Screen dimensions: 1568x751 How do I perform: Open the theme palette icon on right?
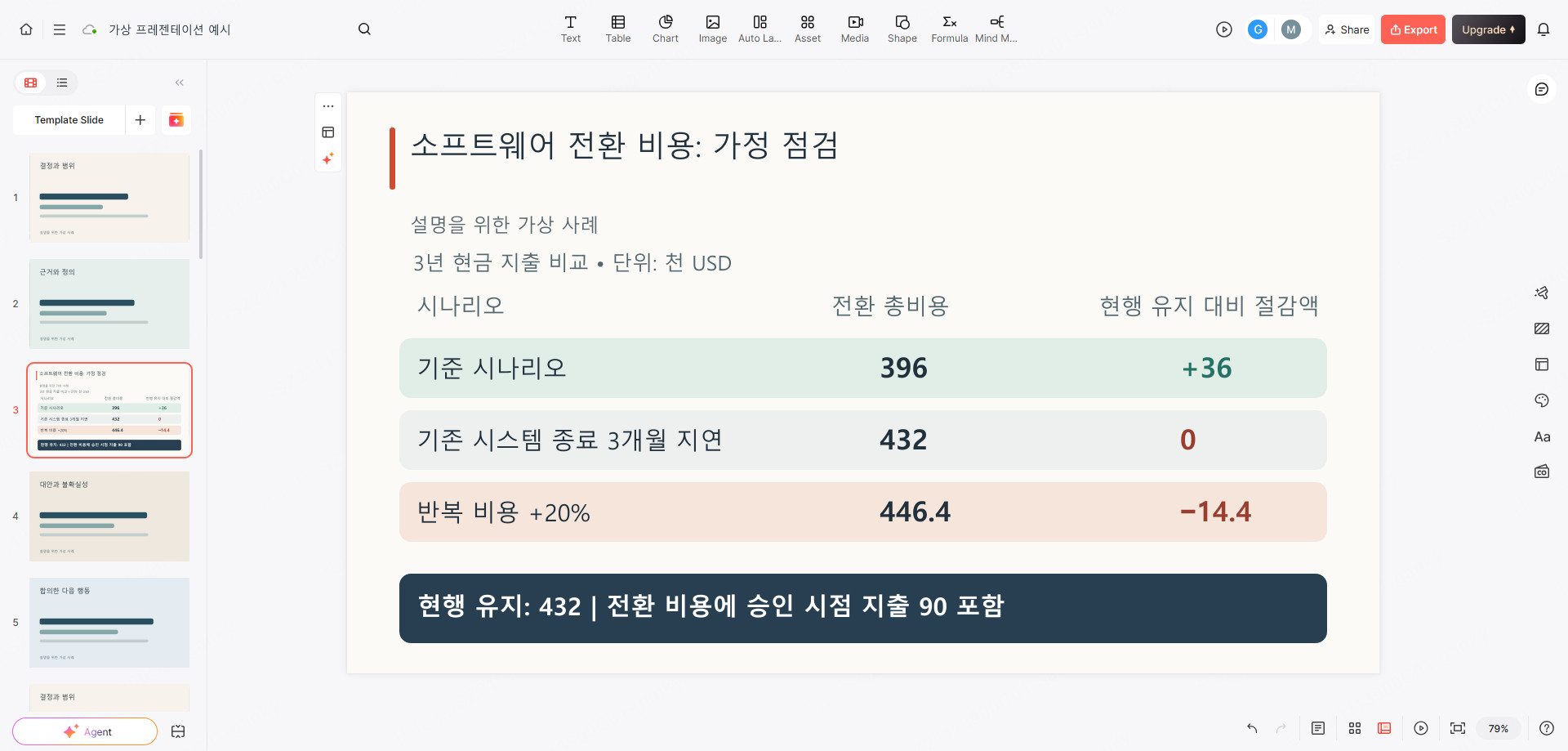pyautogui.click(x=1542, y=400)
